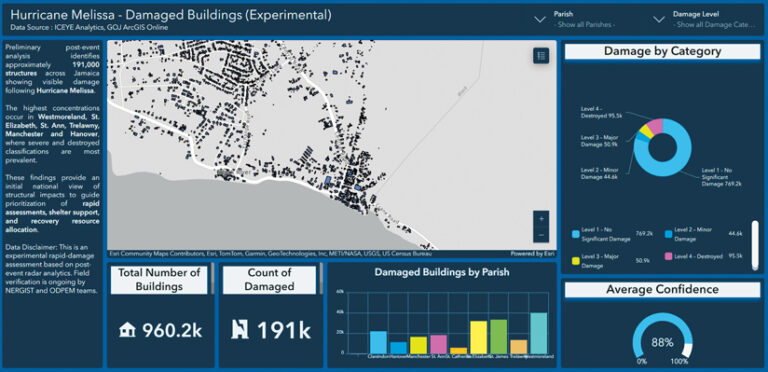This screenshot has height=372, width=768.
Task: Select the yellow Level 3 donut segment
Action: click(646, 132)
